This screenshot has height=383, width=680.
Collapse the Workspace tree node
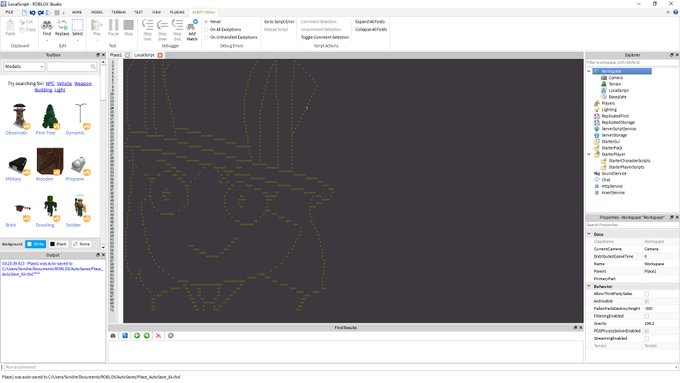coord(588,71)
